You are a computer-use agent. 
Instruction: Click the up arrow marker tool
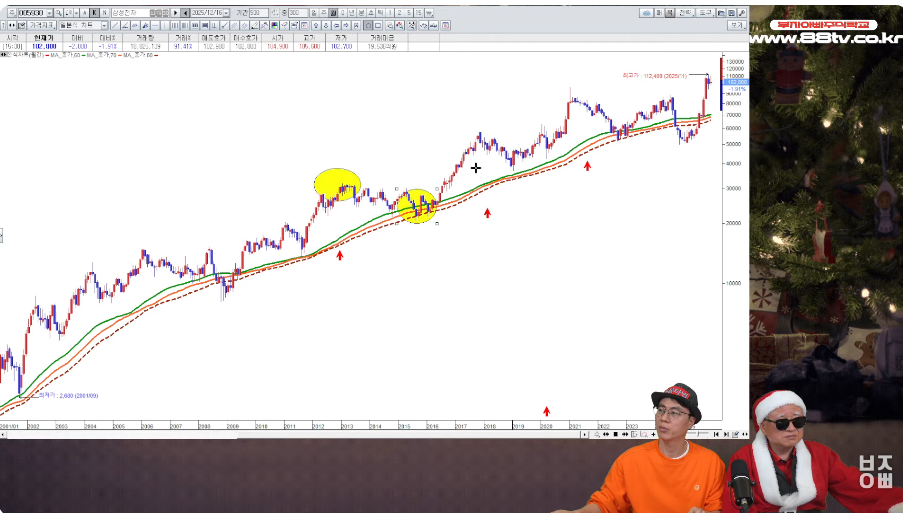[x=316, y=25]
